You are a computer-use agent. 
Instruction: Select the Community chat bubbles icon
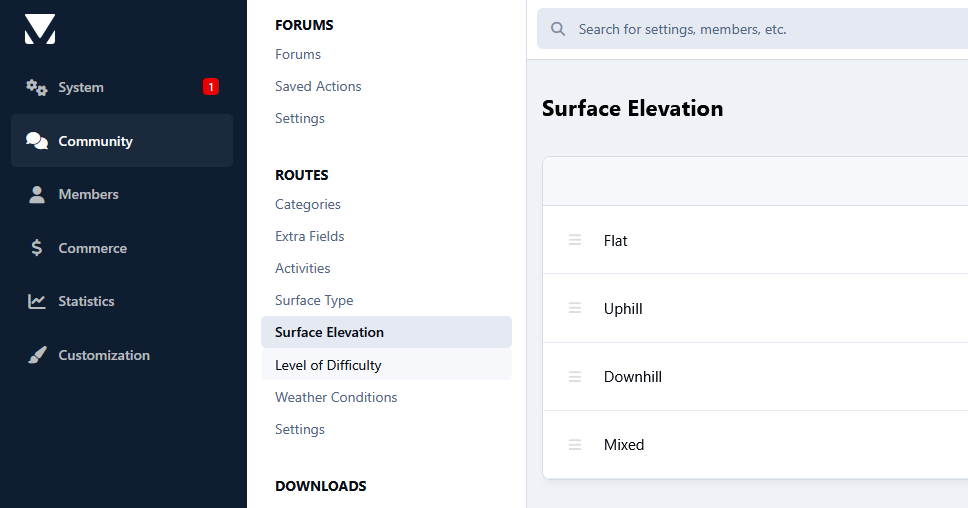(x=36, y=141)
